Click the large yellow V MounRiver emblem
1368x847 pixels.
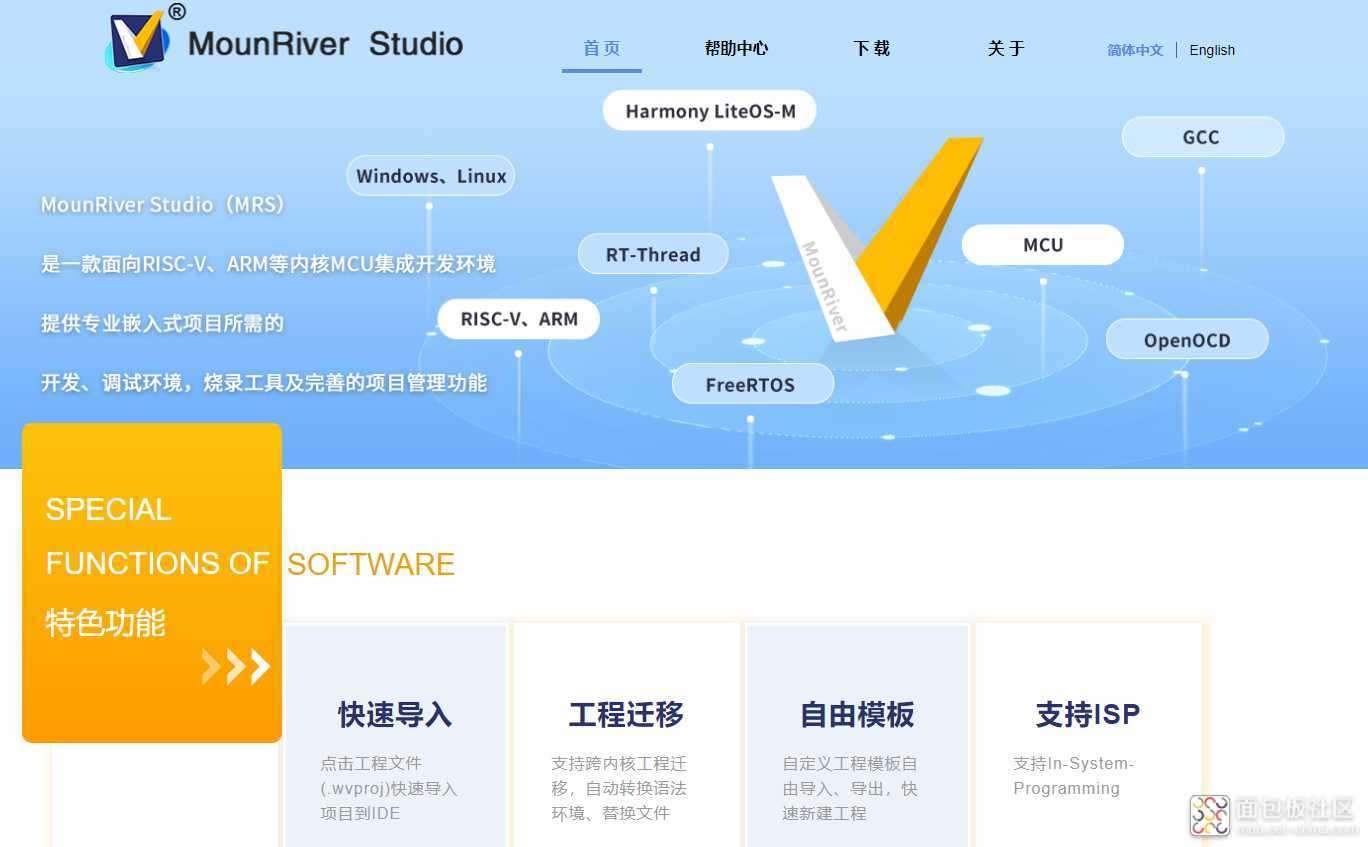point(877,240)
